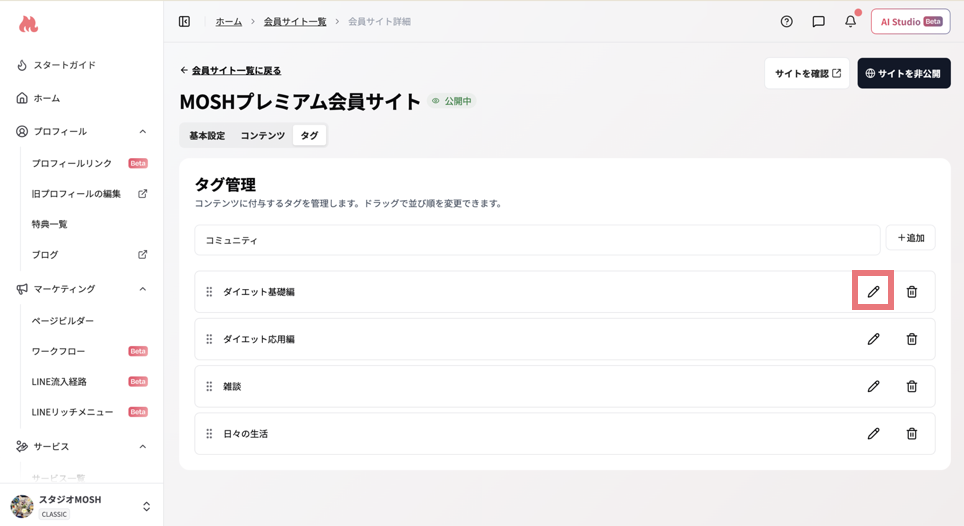Grab drag handle of 雑談
Screen dimensions: 964x526
[x=209, y=386]
